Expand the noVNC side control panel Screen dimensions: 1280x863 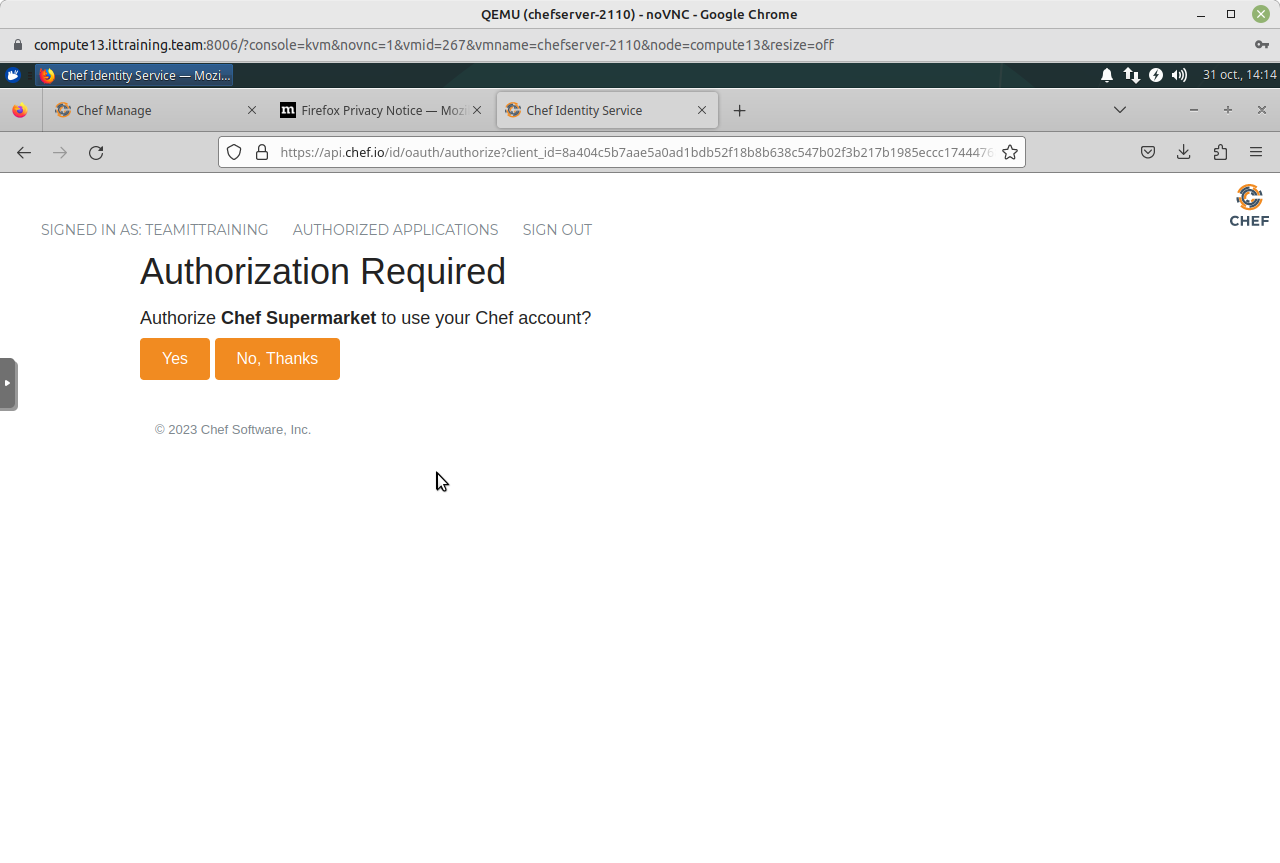[8, 383]
